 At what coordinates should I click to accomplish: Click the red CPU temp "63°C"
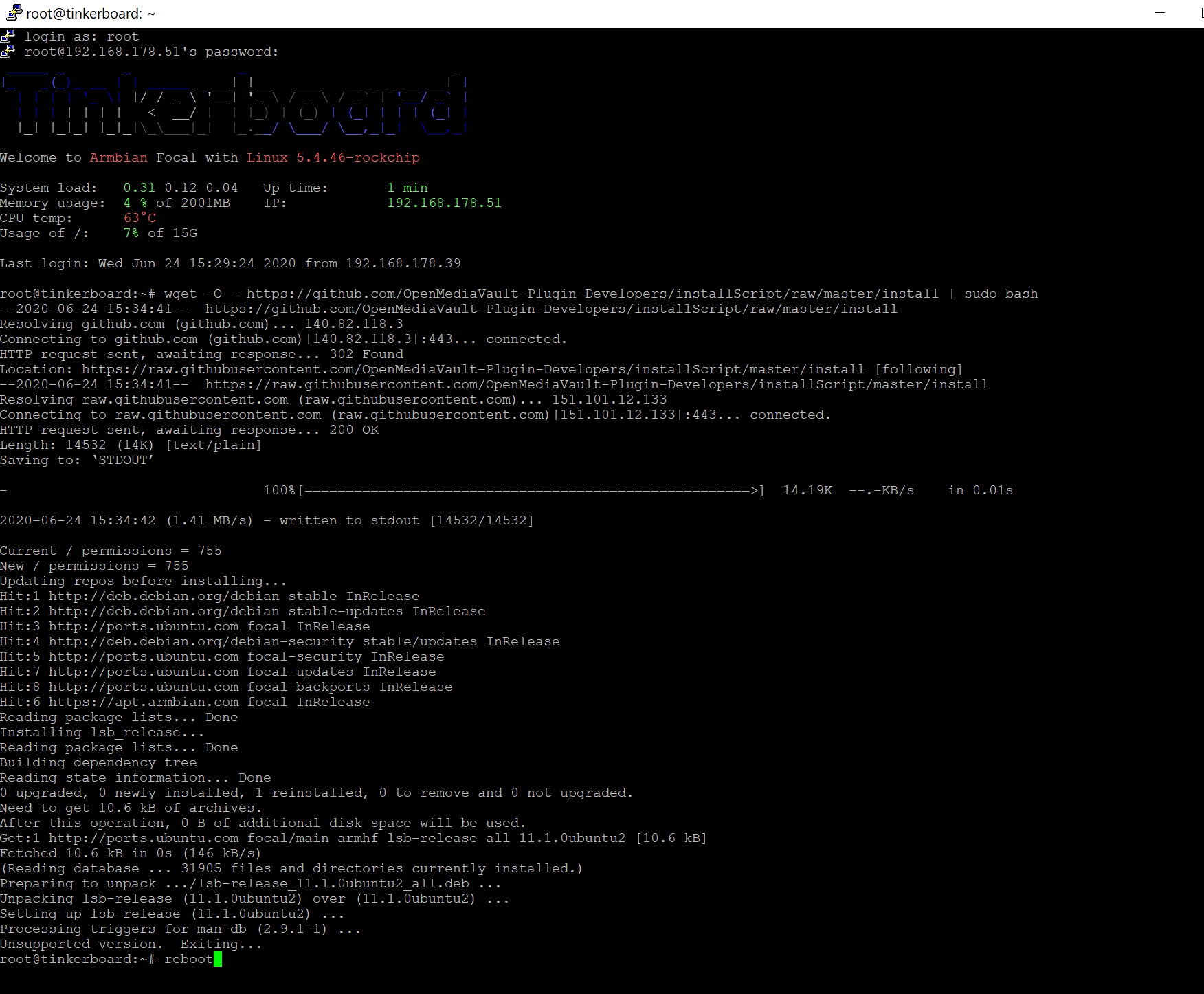click(140, 218)
